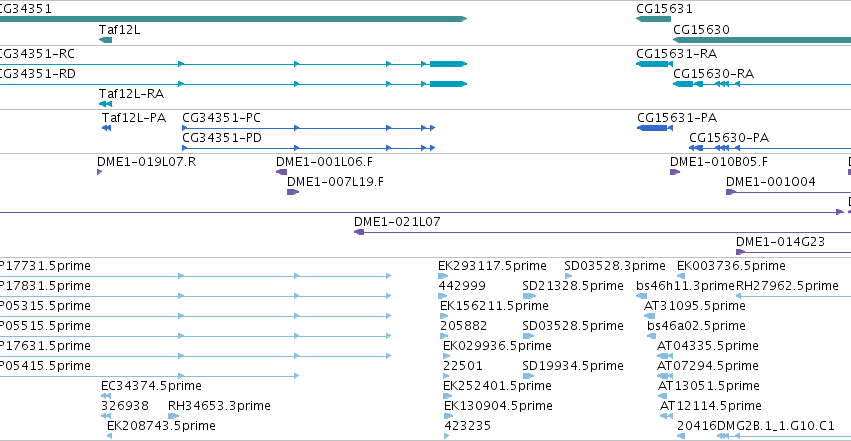Click the teal arrow glyph beneath Taf12L
851x441 pixels.
pyautogui.click(x=105, y=40)
